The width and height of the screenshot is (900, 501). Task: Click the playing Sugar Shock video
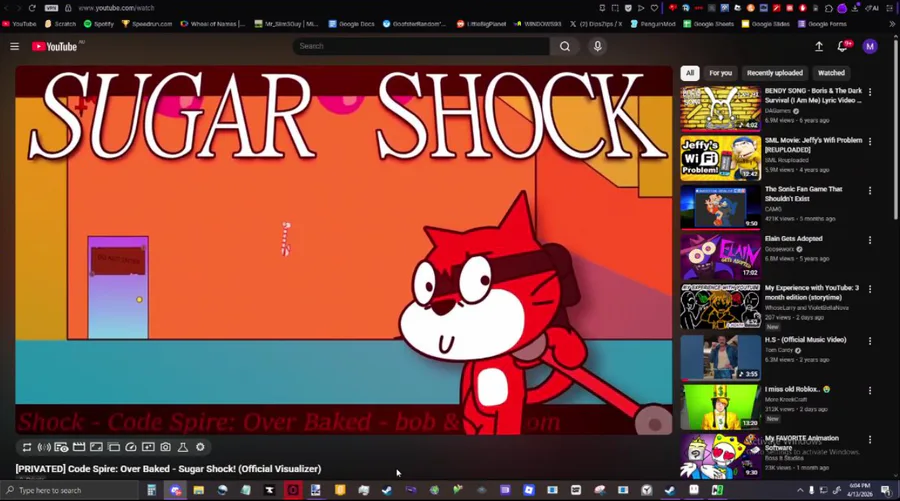click(x=344, y=250)
